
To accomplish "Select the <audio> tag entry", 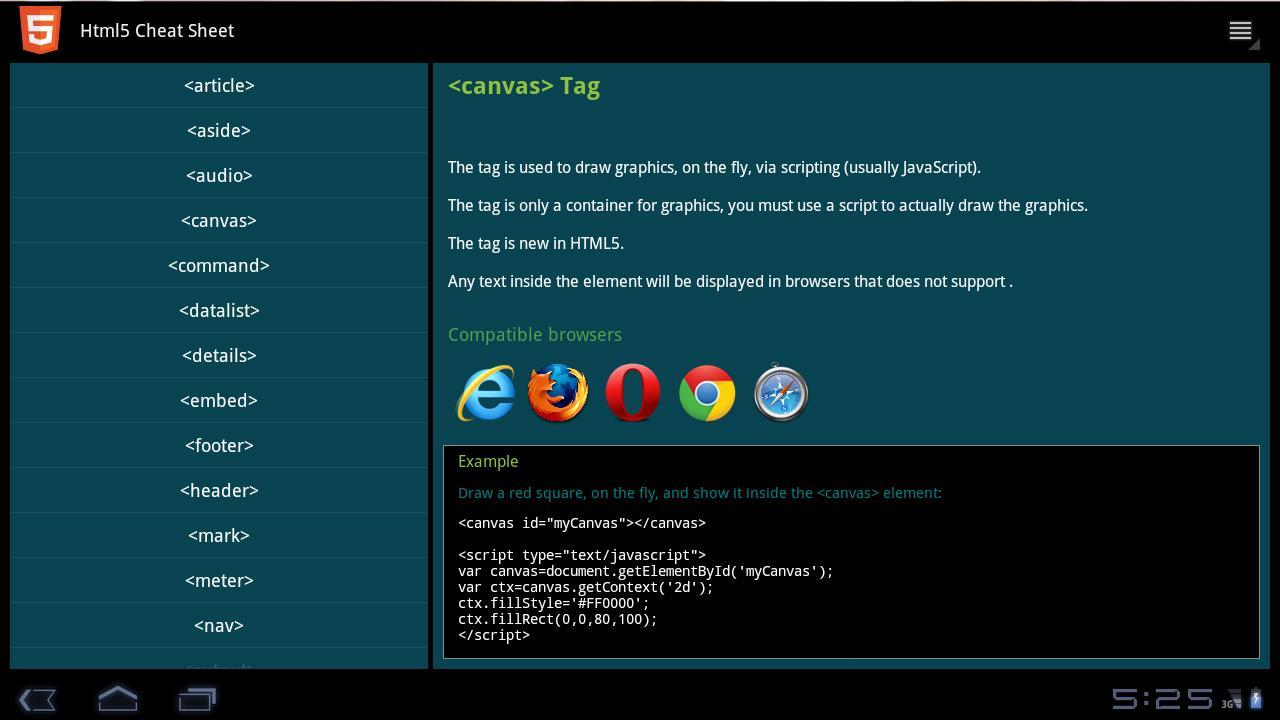I will tap(219, 175).
